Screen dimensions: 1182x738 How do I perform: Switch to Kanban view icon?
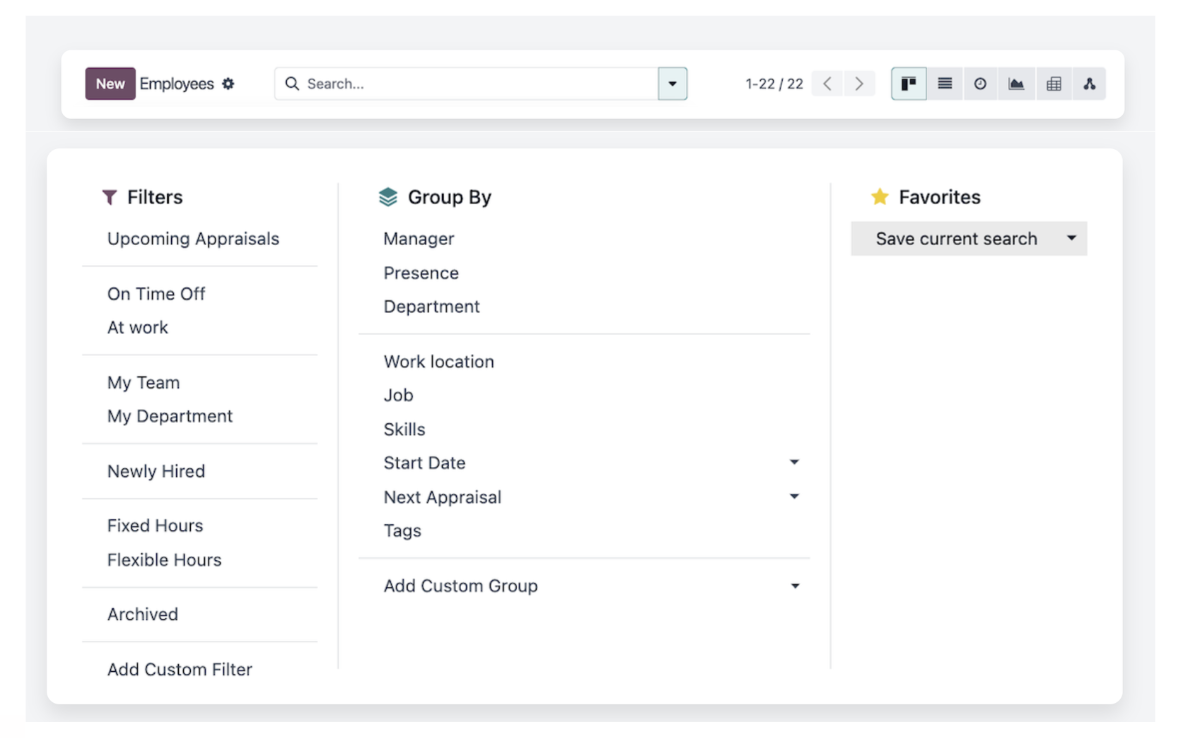point(908,84)
